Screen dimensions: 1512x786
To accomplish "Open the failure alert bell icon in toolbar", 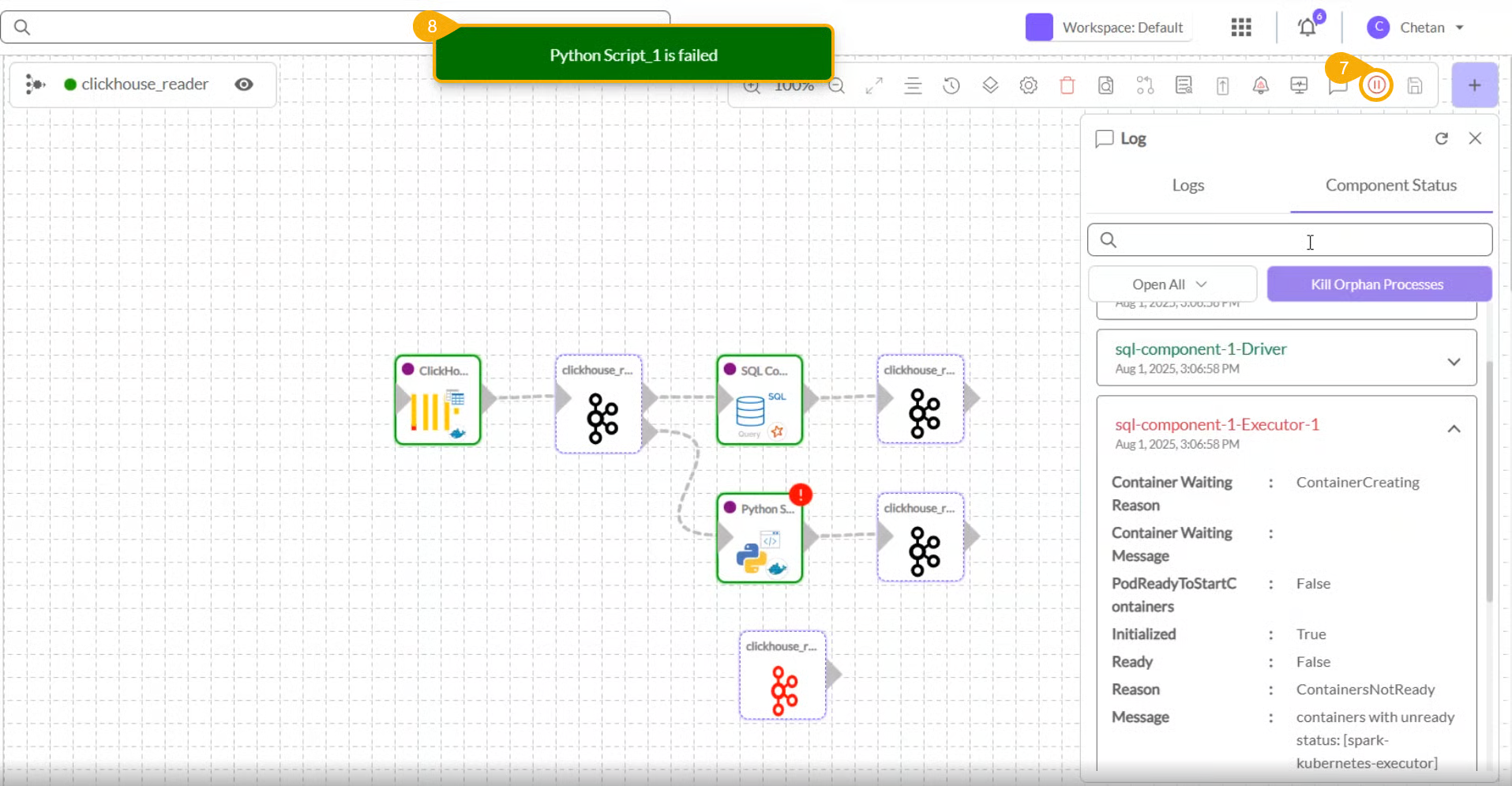I will (1261, 85).
